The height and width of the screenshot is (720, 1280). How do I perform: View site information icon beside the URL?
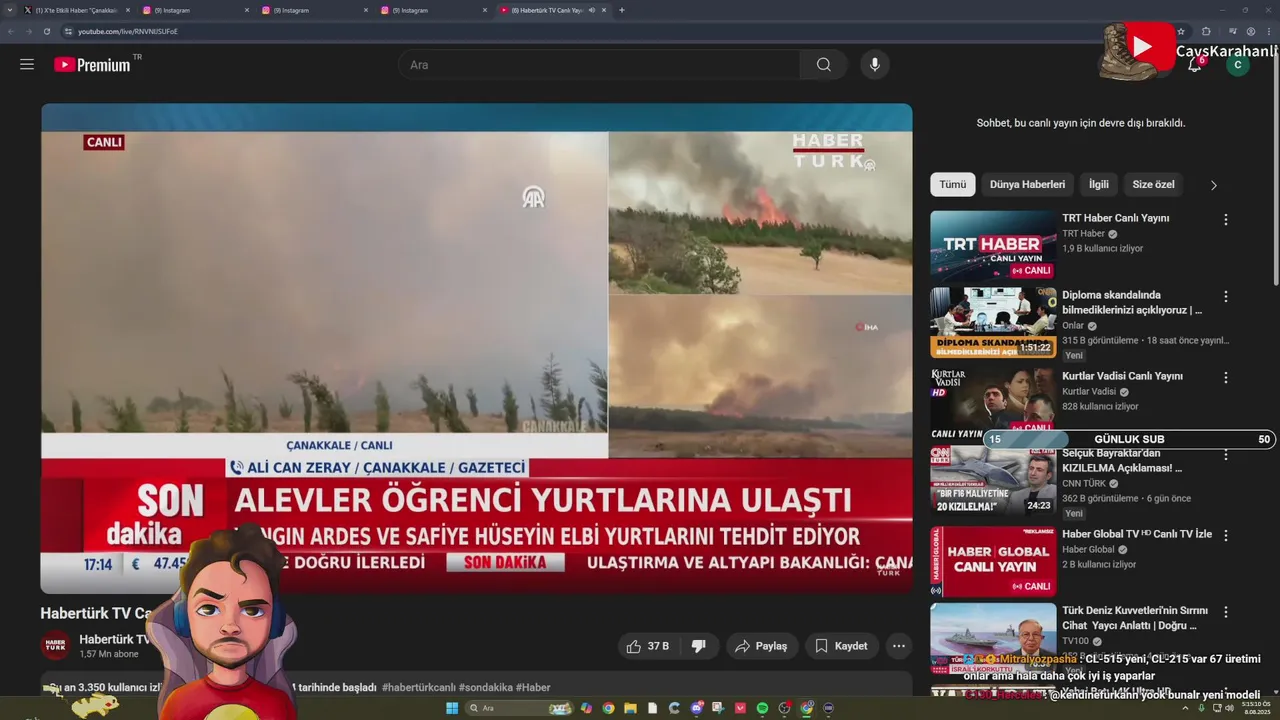[68, 31]
